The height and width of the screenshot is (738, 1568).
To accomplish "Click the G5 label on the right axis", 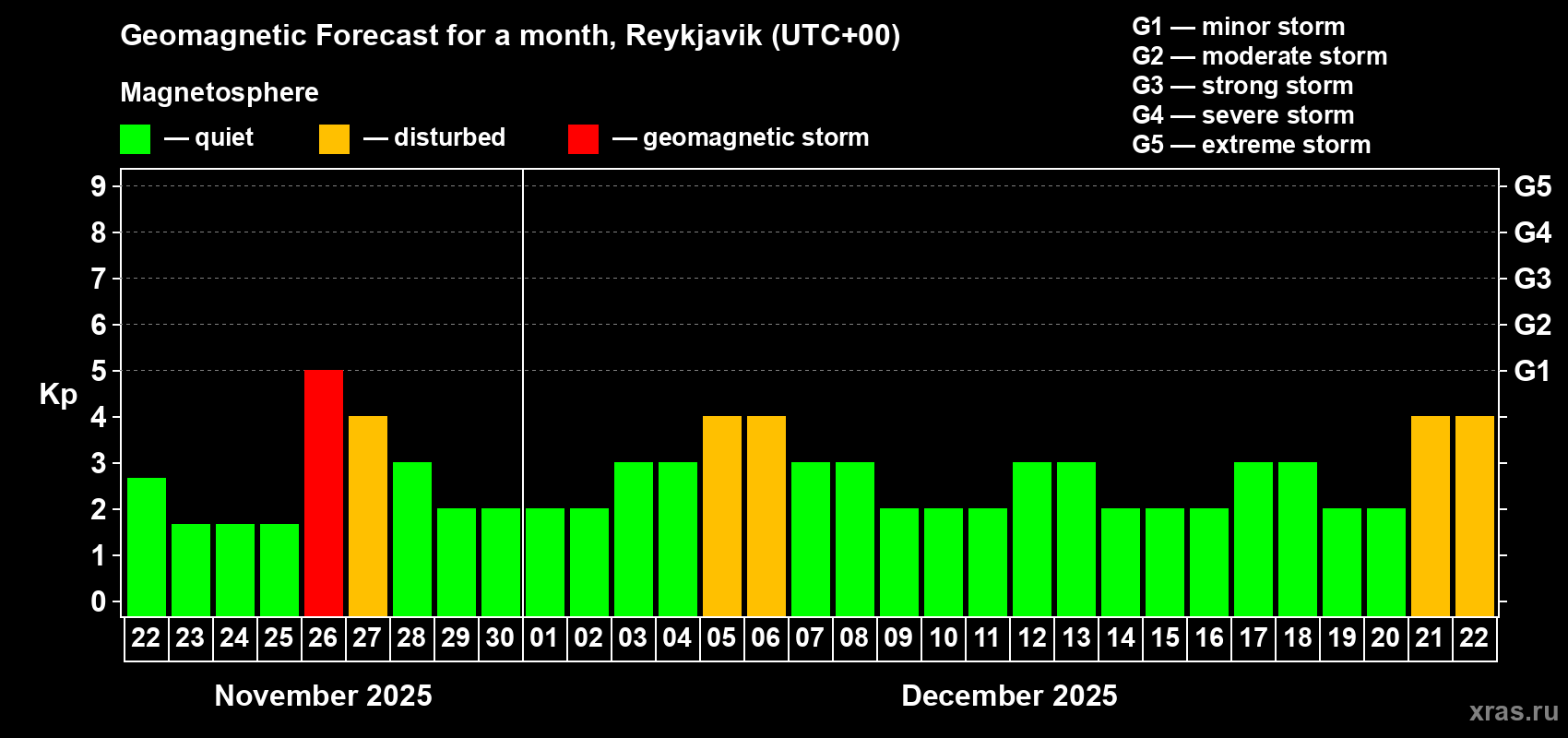I will click(1532, 186).
